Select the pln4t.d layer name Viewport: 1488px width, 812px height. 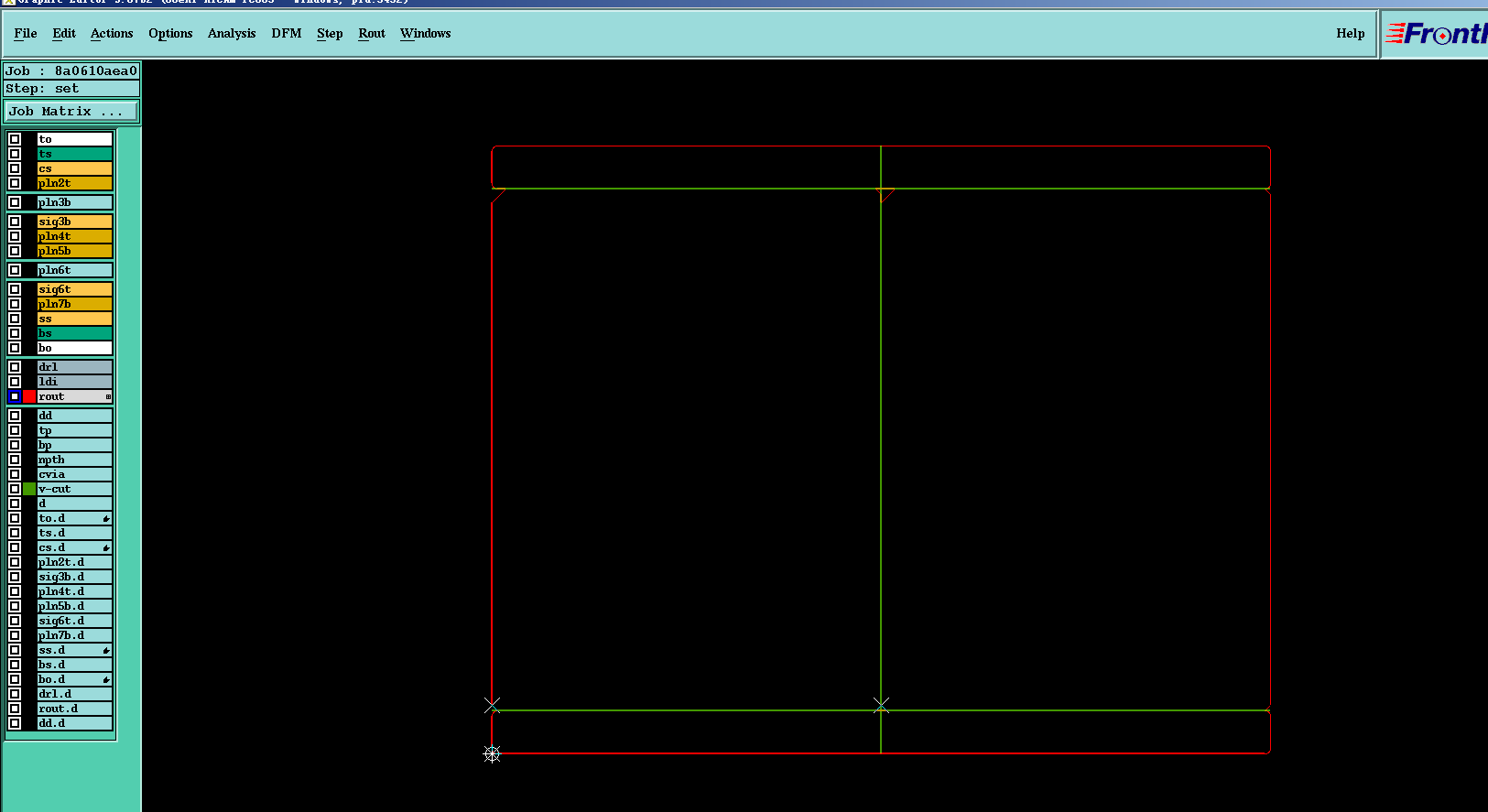point(74,591)
